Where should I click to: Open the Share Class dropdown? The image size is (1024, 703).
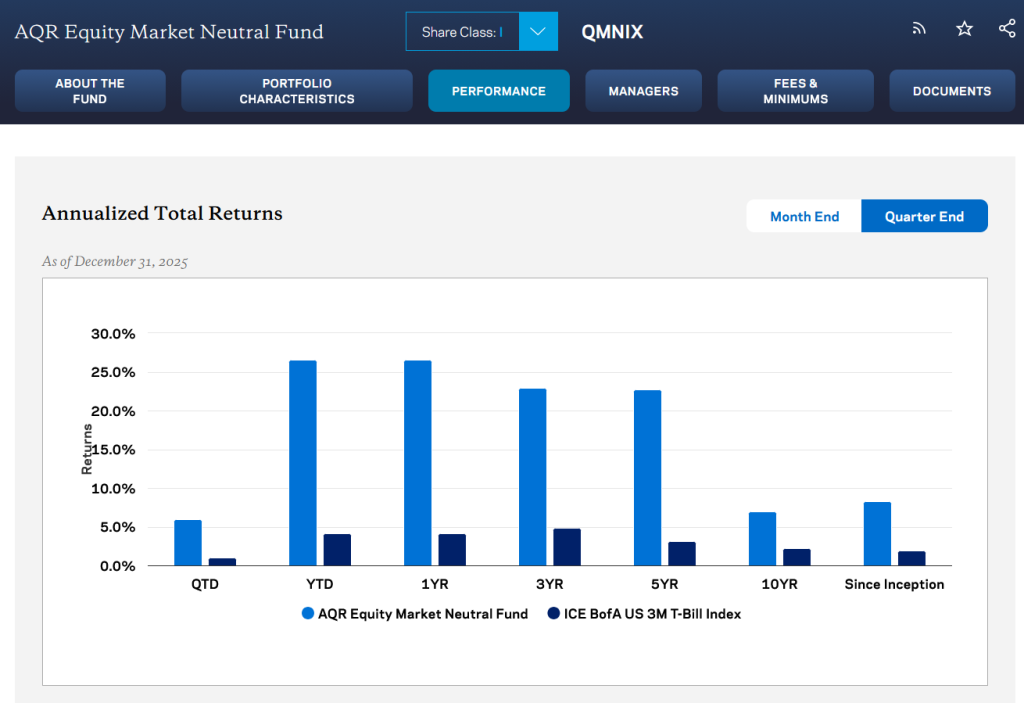pyautogui.click(x=462, y=31)
